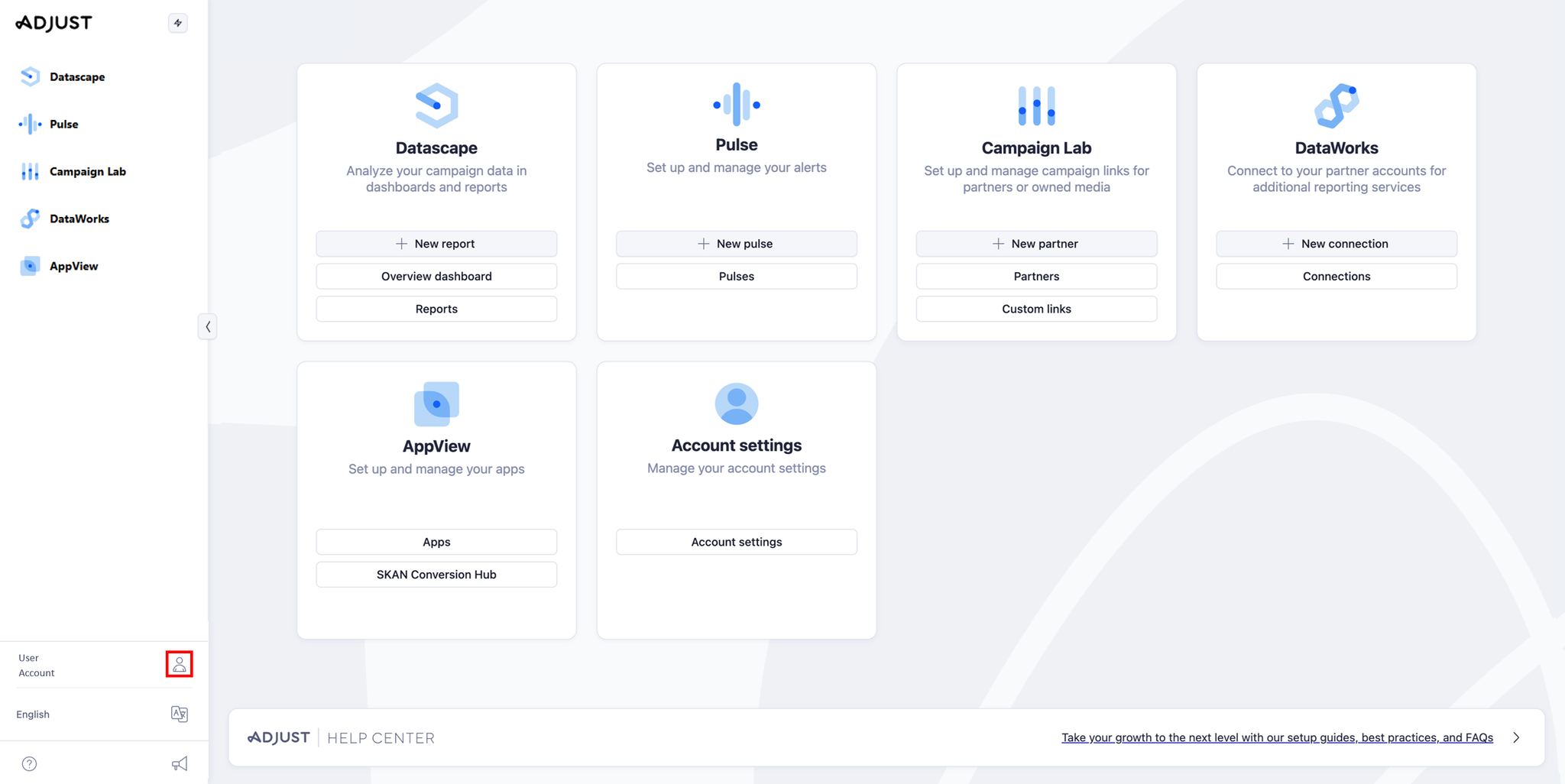Click the Account settings avatar icon
The height and width of the screenshot is (784, 1565).
(x=737, y=403)
